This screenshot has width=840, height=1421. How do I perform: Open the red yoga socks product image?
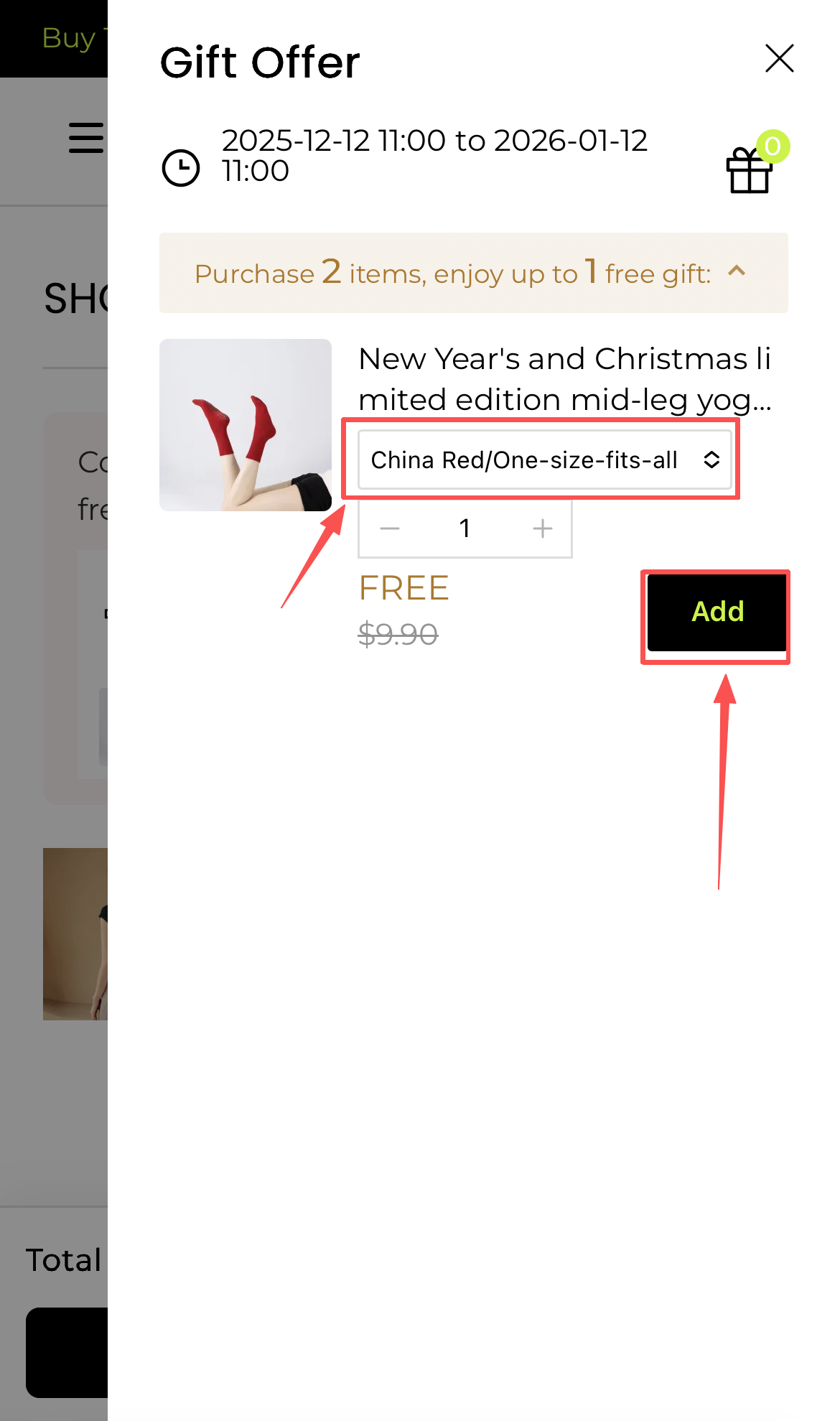[x=246, y=425]
